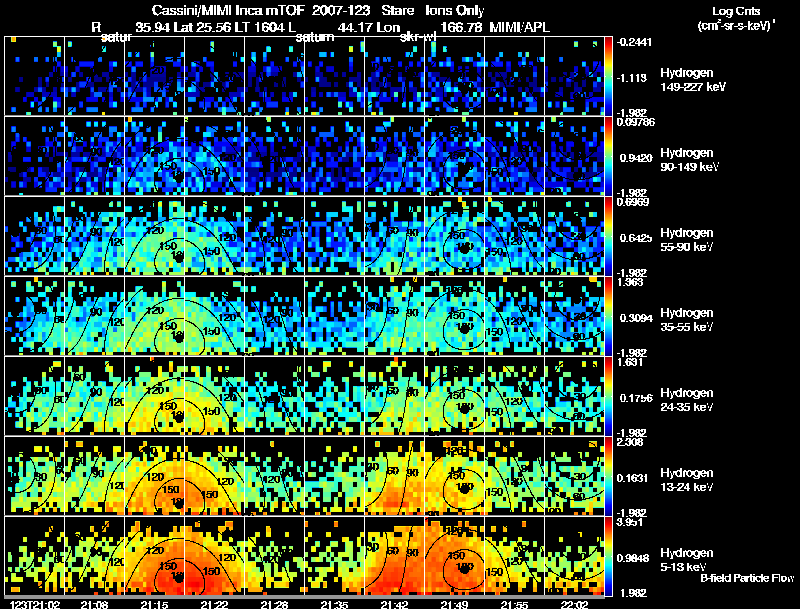The image size is (800, 609).
Task: Click the "2.308" color scale value
Action: click(x=630, y=442)
